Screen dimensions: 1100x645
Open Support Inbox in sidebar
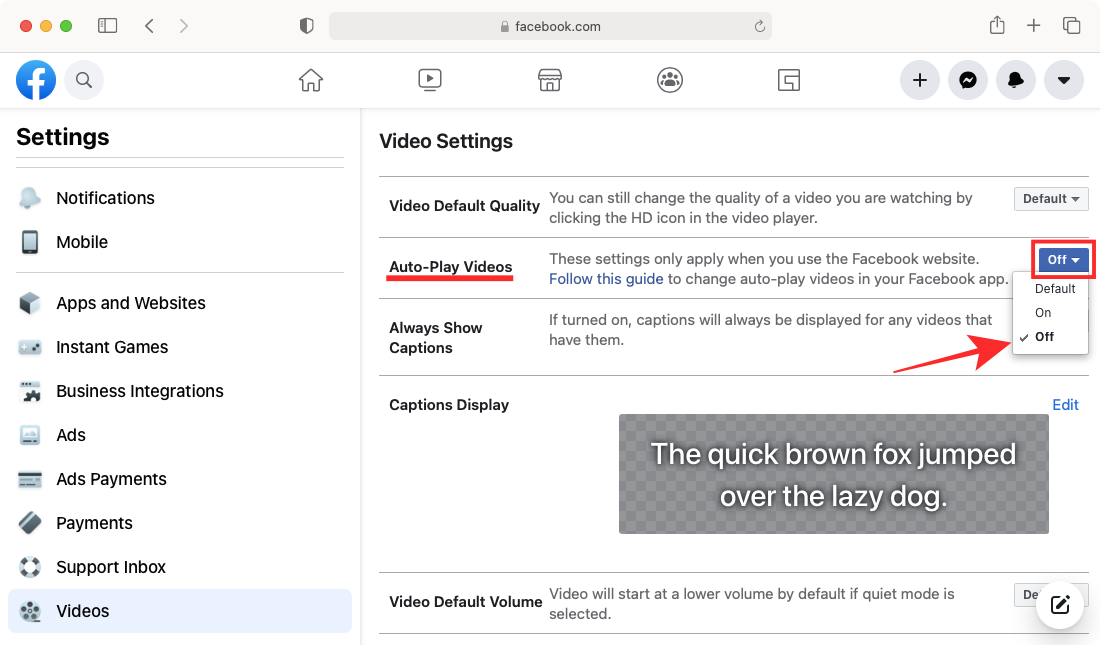(180, 567)
